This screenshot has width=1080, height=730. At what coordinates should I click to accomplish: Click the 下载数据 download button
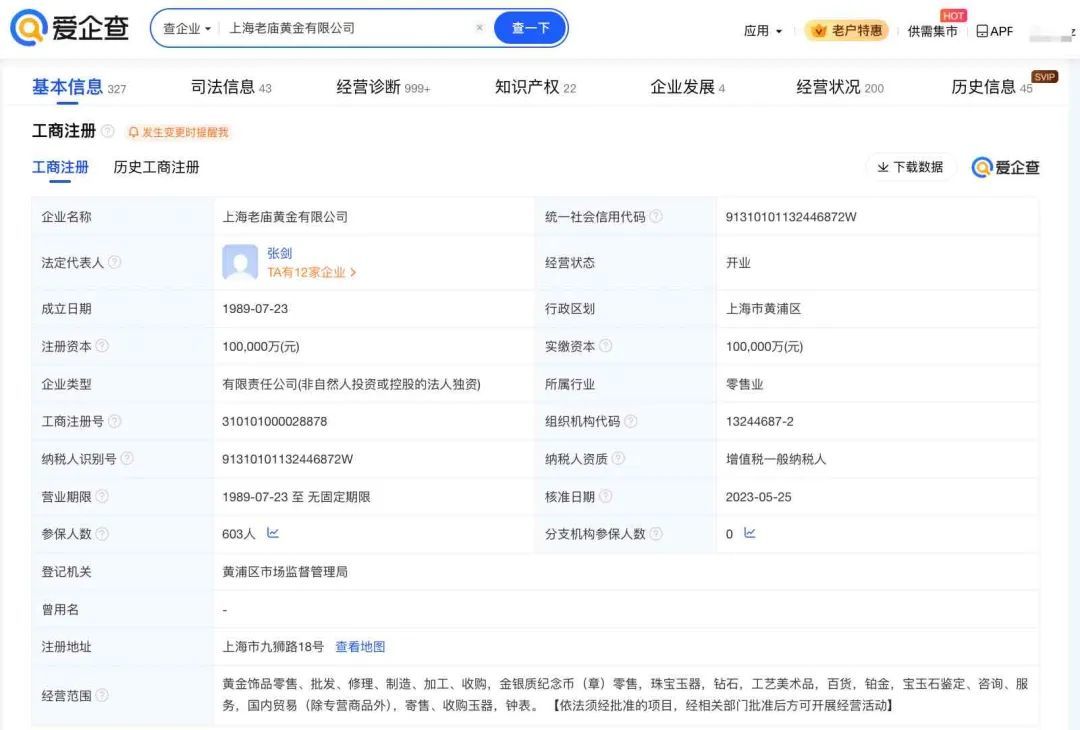point(910,167)
